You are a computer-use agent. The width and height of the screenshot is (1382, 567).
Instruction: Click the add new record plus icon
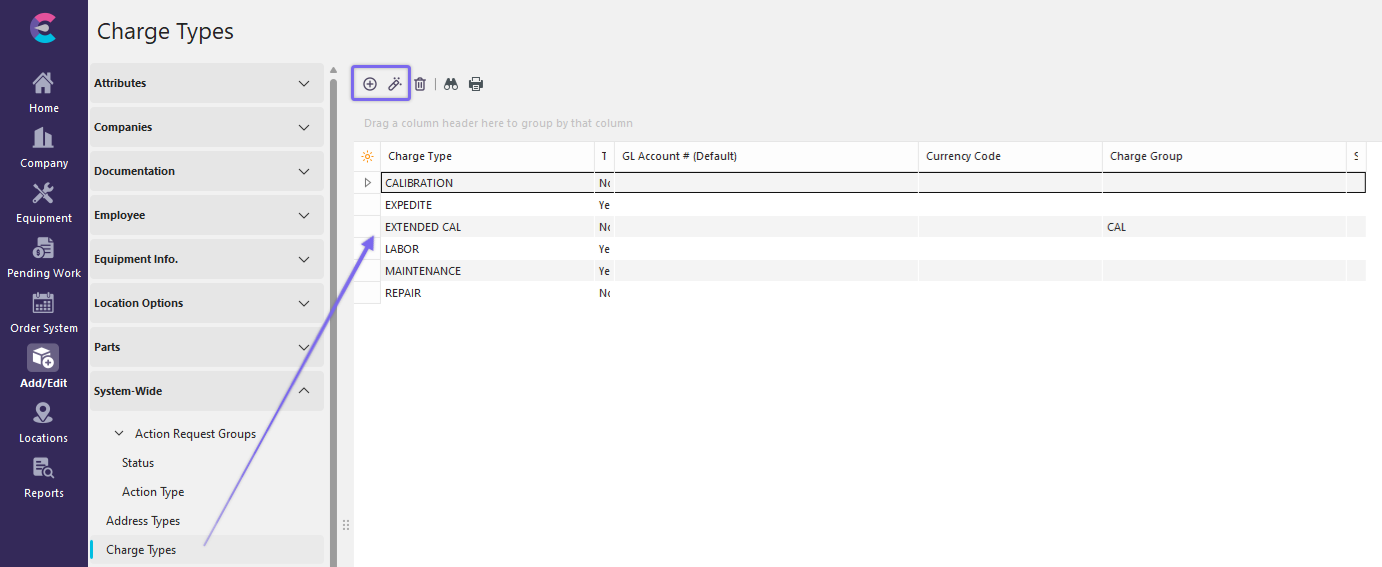(370, 84)
